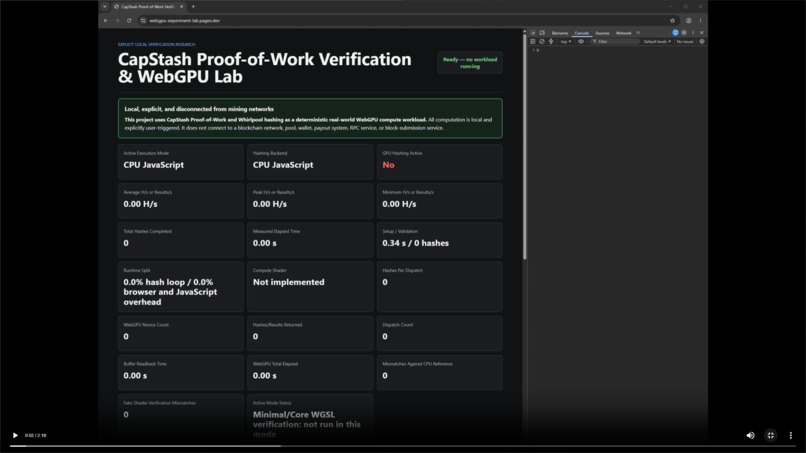
Task: Go back using the browser back arrow
Action: [x=105, y=21]
